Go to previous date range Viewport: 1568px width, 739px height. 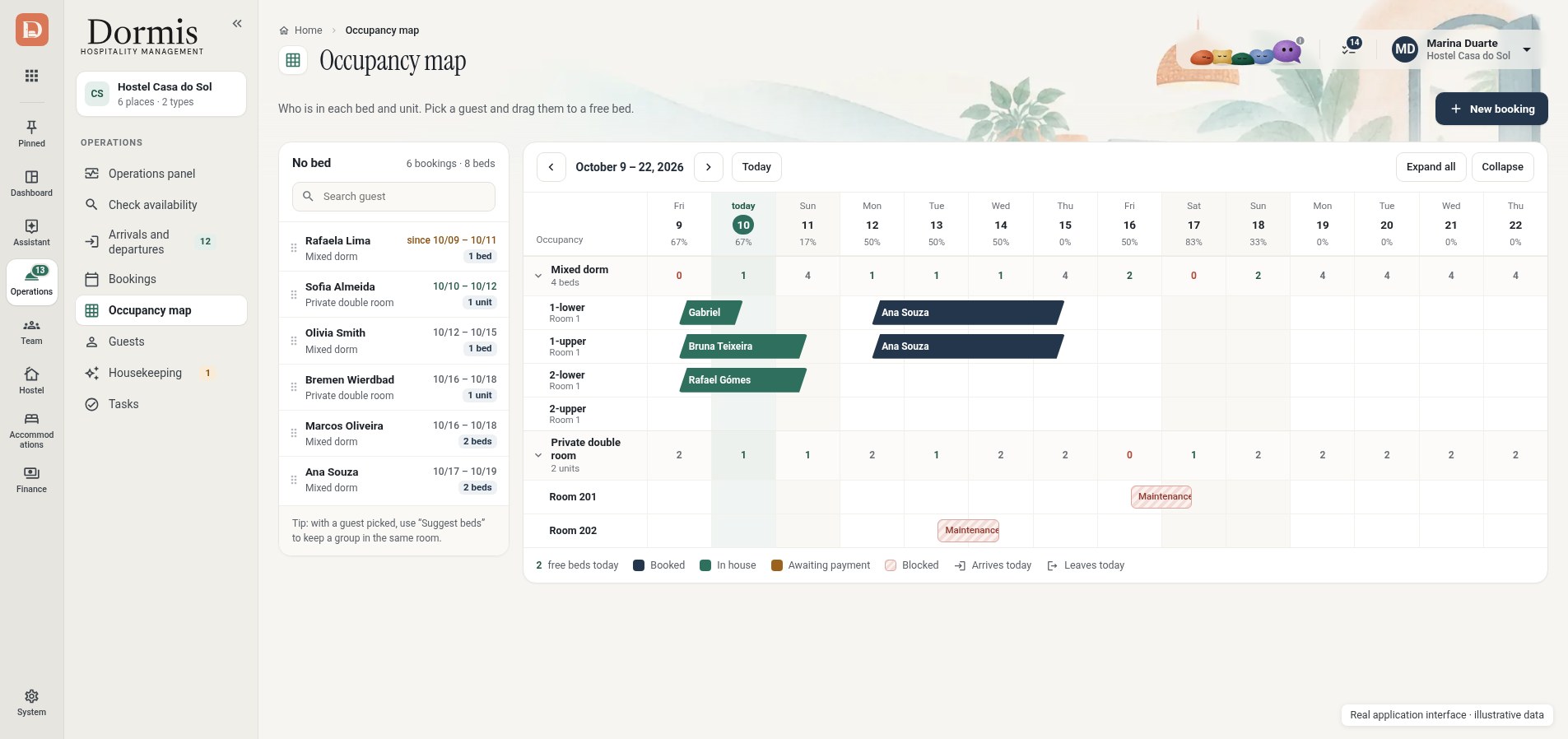tap(551, 167)
